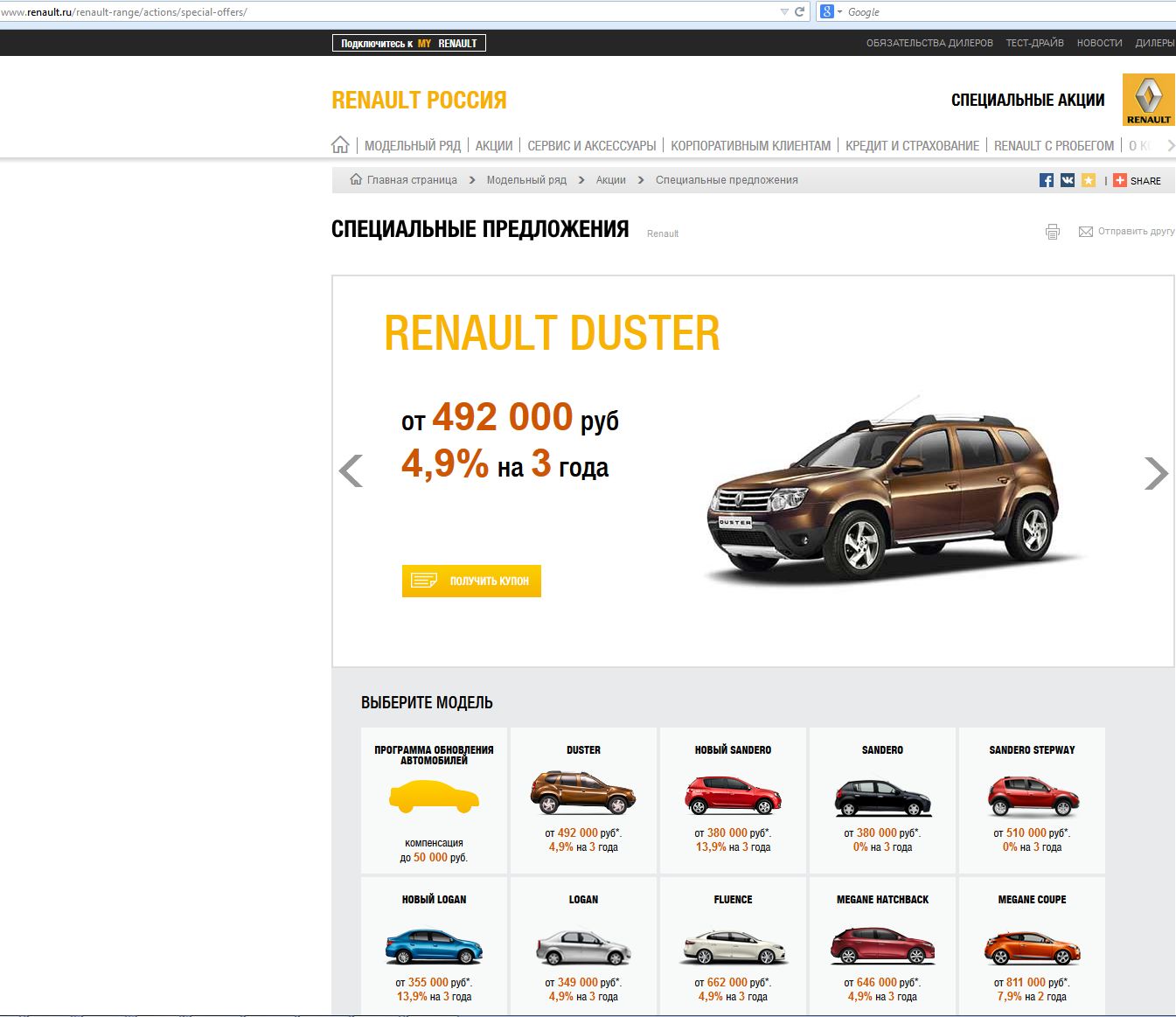Screen dimensions: 1176x1017
Task: Click the Модельный ряд breadcrumb
Action: pyautogui.click(x=526, y=180)
